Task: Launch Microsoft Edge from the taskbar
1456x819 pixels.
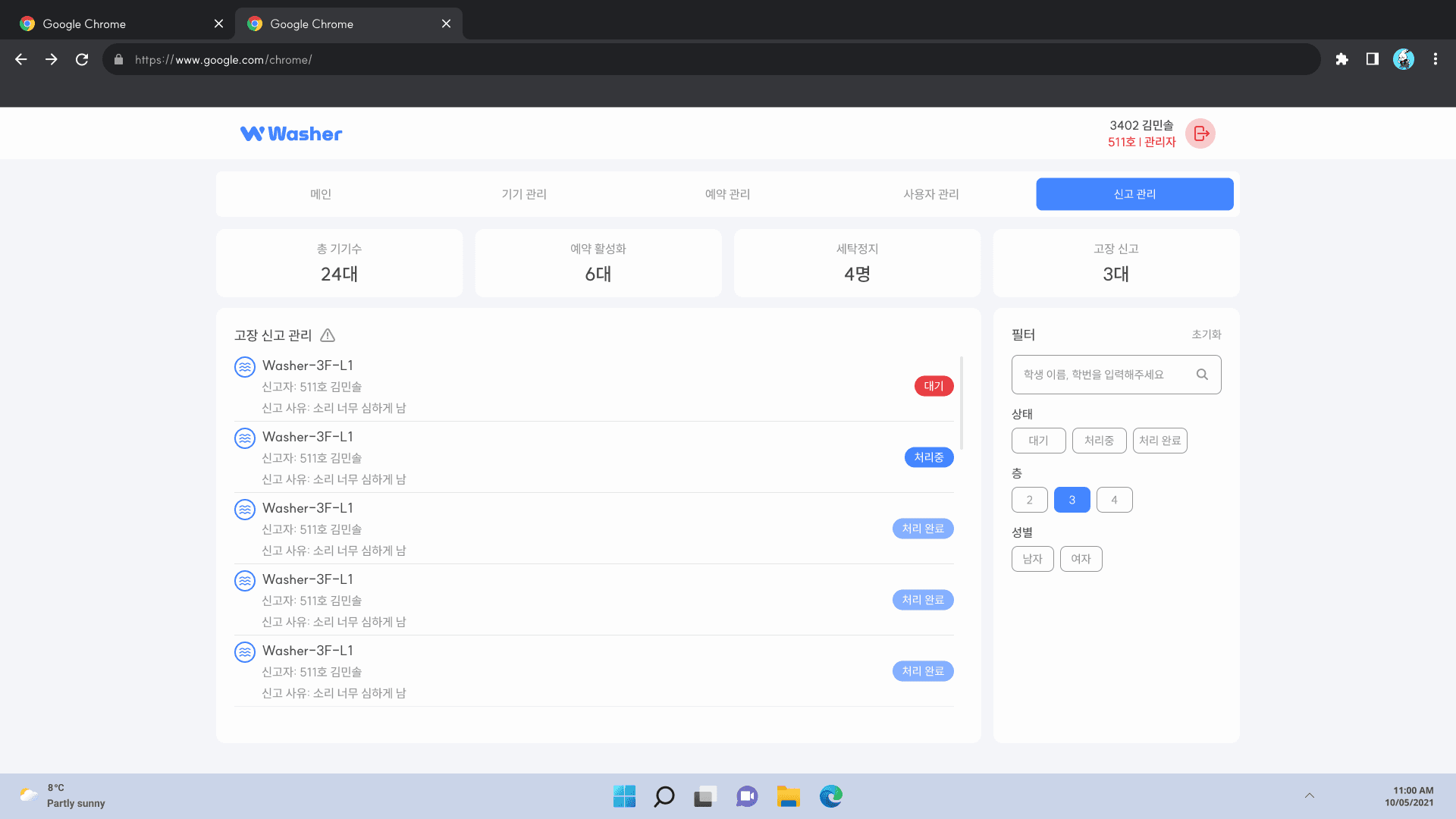Action: (x=831, y=796)
